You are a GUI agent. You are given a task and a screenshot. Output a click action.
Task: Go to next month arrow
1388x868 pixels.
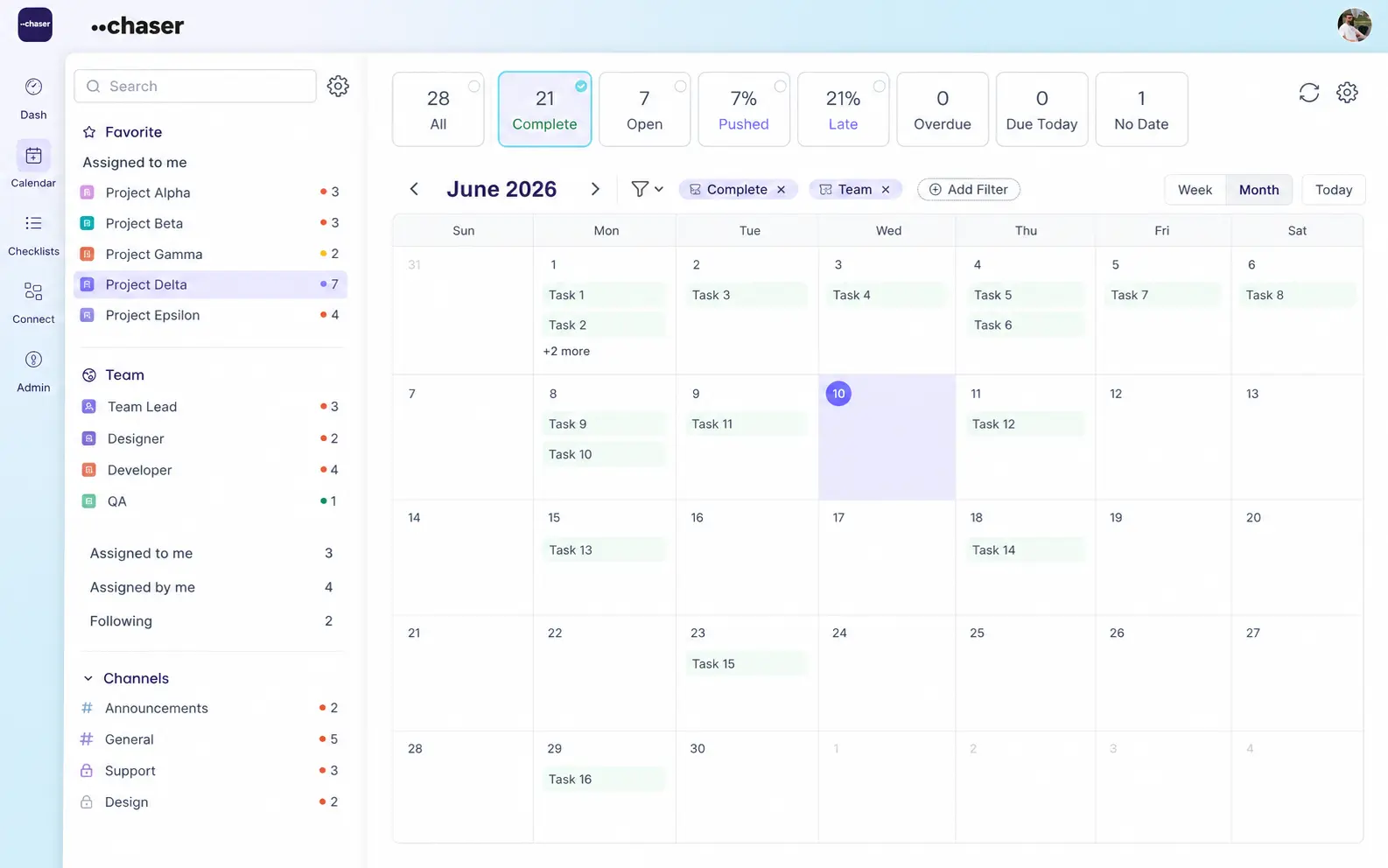[x=595, y=189]
